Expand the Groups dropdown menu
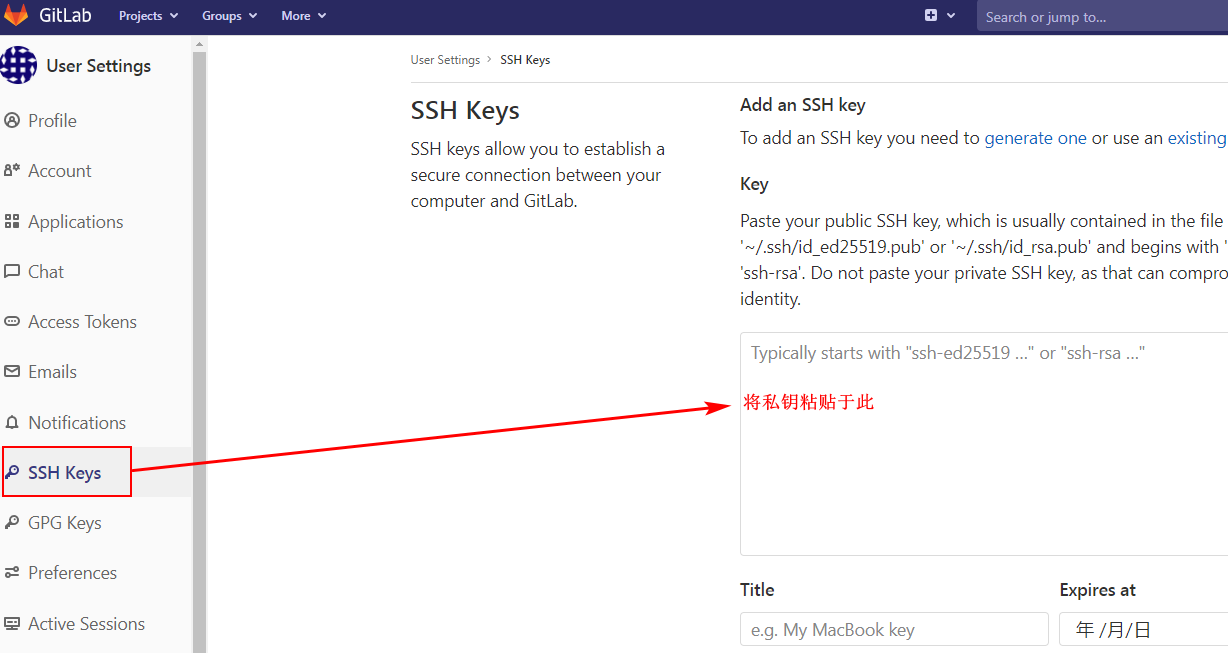The width and height of the screenshot is (1228, 653). (229, 16)
